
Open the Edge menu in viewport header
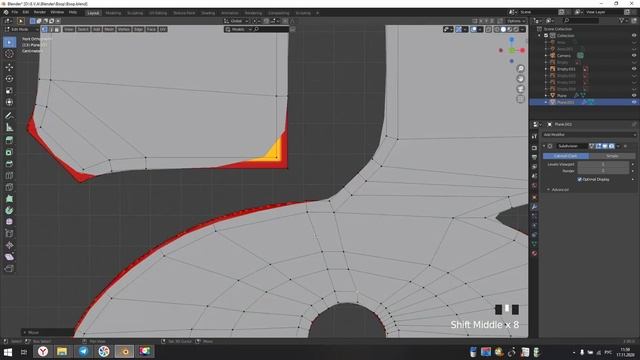(138, 29)
